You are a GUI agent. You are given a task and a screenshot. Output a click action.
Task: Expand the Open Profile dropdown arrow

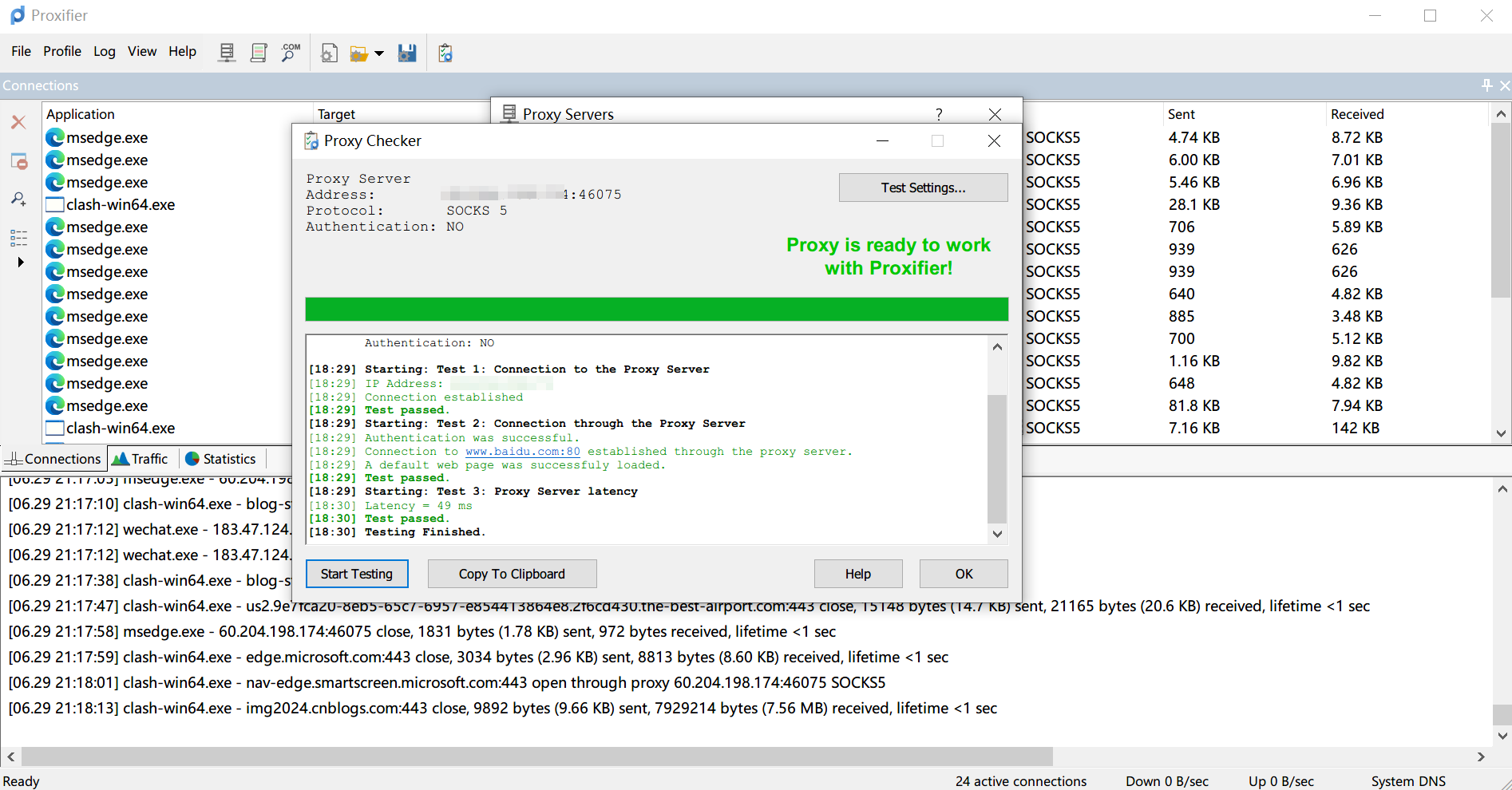379,53
